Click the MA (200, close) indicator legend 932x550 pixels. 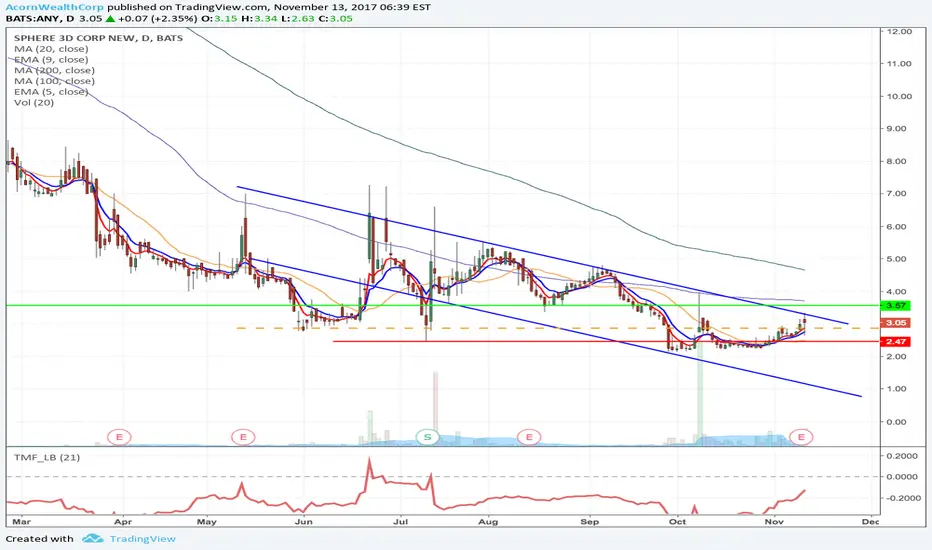[54, 70]
